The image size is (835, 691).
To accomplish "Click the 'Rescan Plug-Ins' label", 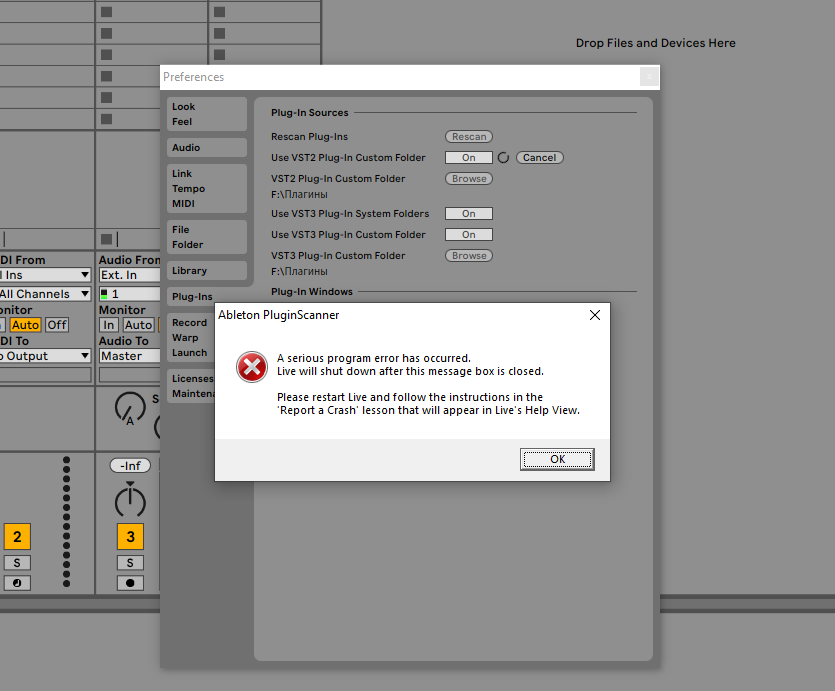I will click(309, 137).
